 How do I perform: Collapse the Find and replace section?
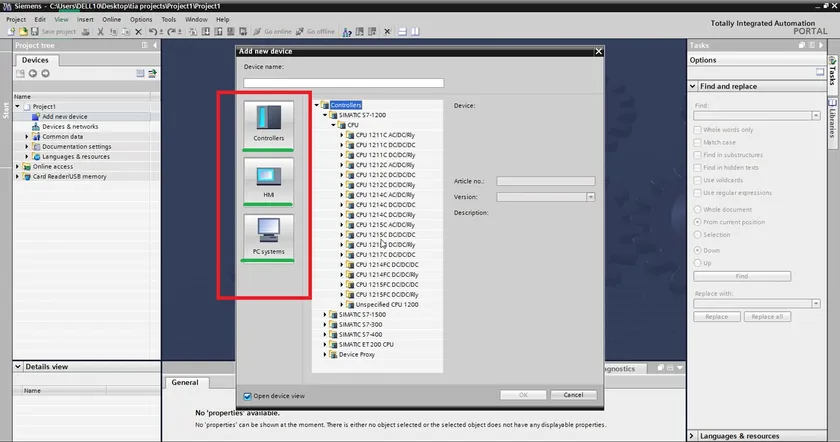click(693, 86)
